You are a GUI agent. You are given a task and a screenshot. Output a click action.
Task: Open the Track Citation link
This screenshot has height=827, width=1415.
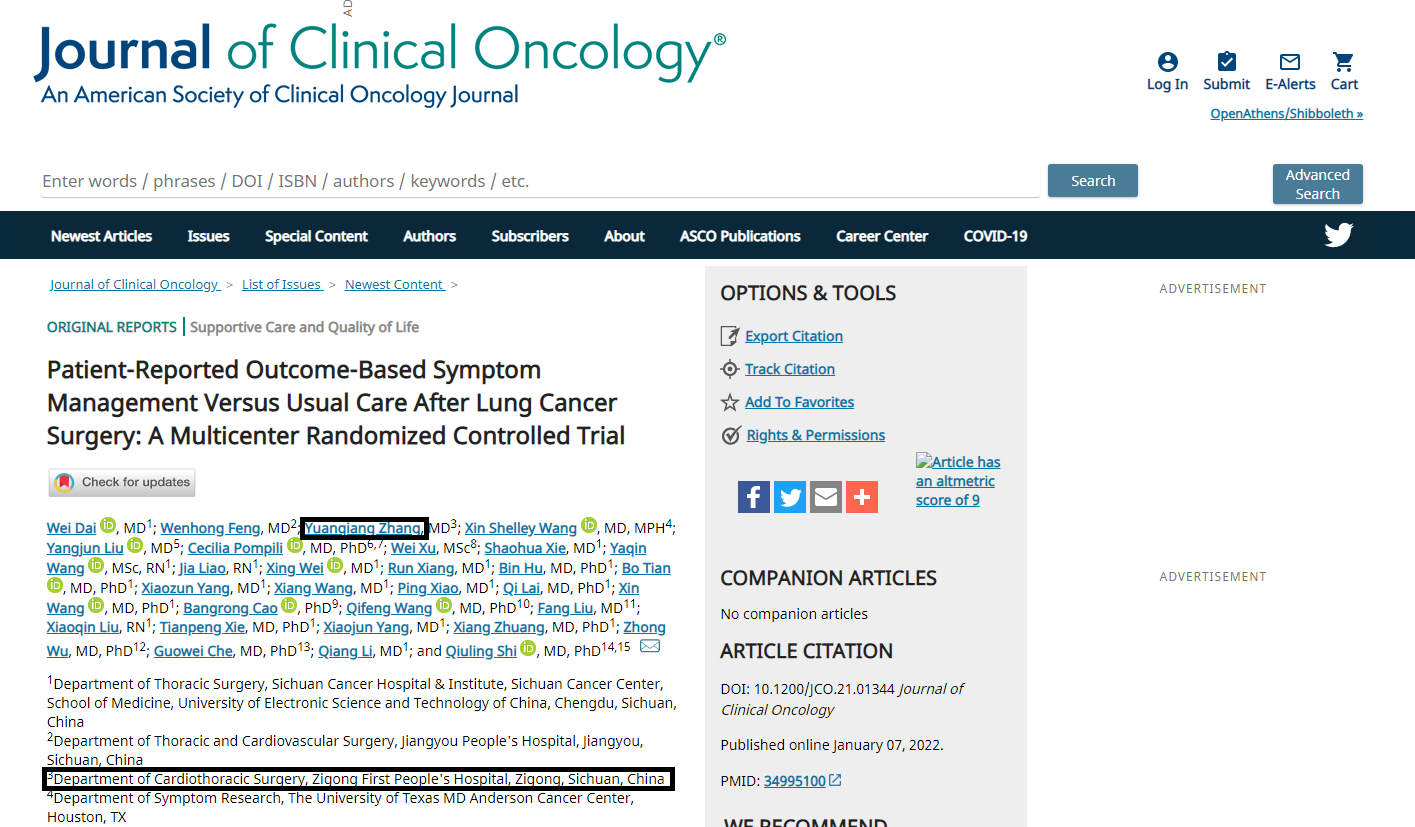790,369
